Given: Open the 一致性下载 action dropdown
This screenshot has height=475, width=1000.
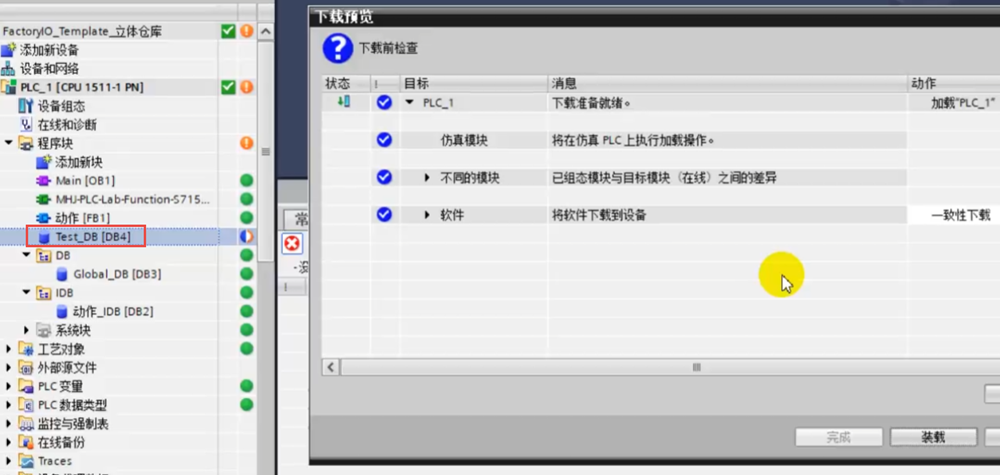Looking at the screenshot, I should point(953,215).
